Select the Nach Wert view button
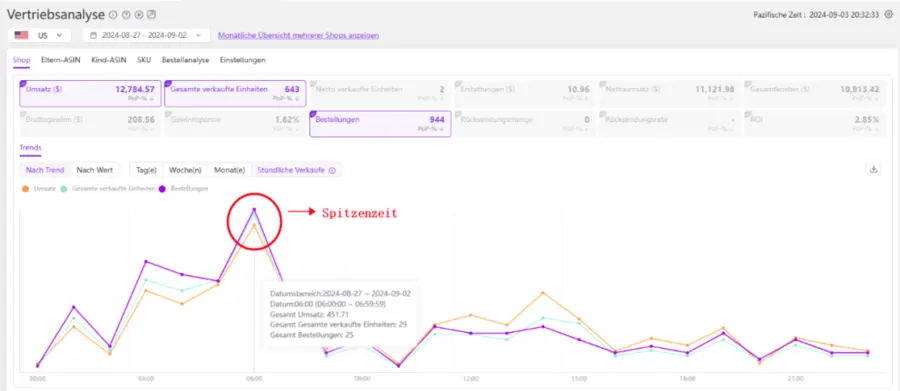 click(95, 170)
